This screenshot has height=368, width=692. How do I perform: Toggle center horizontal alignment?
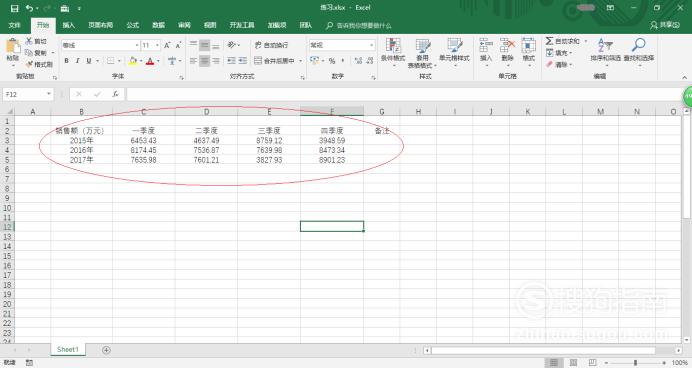pos(204,61)
